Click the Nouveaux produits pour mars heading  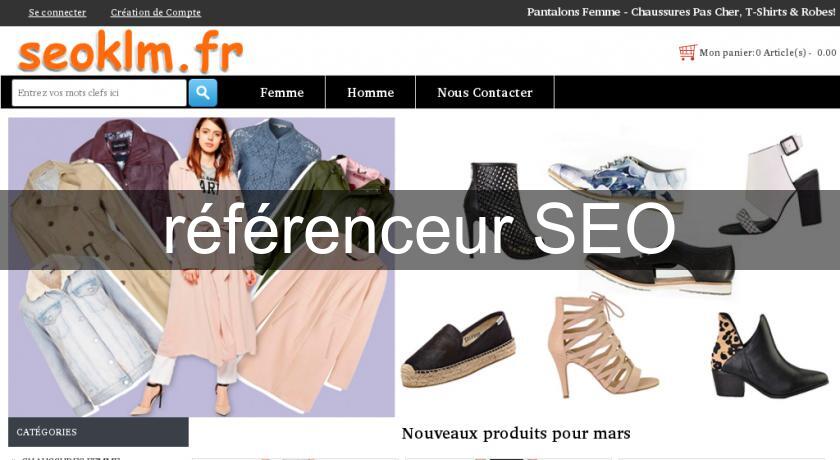(x=516, y=433)
